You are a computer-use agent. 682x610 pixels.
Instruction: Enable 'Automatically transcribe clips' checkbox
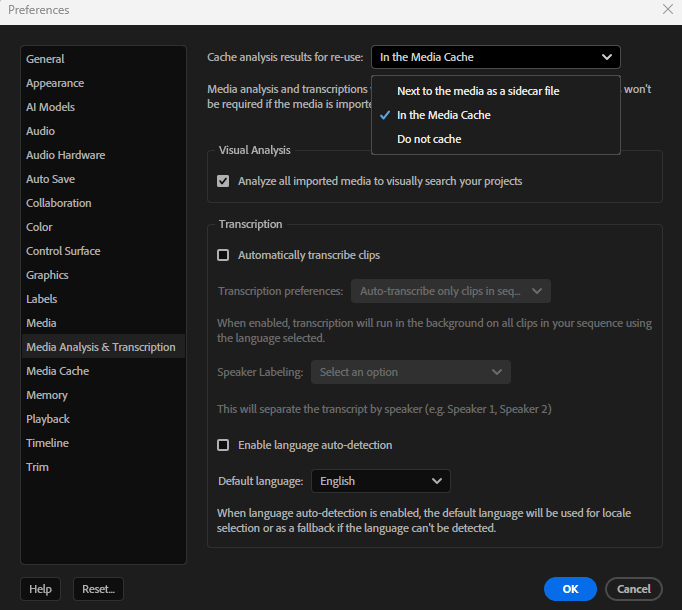(x=223, y=255)
